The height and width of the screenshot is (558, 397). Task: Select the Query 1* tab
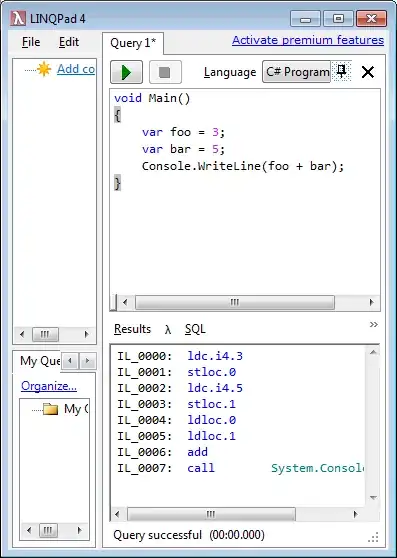[x=133, y=43]
